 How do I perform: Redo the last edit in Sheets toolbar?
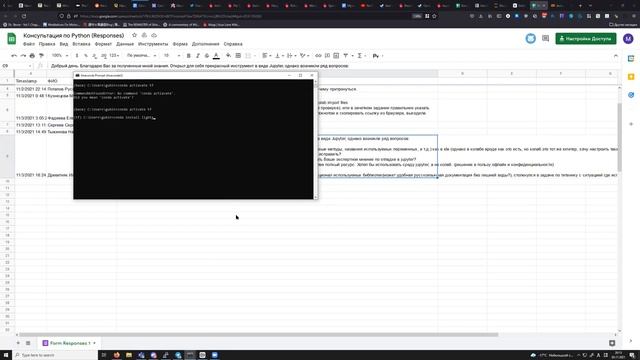(23, 56)
